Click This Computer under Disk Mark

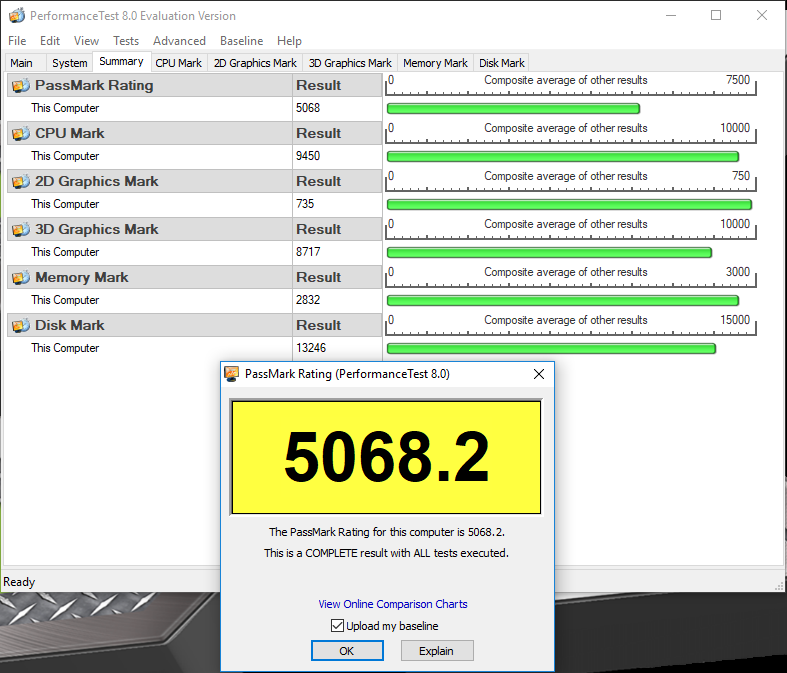pos(65,348)
